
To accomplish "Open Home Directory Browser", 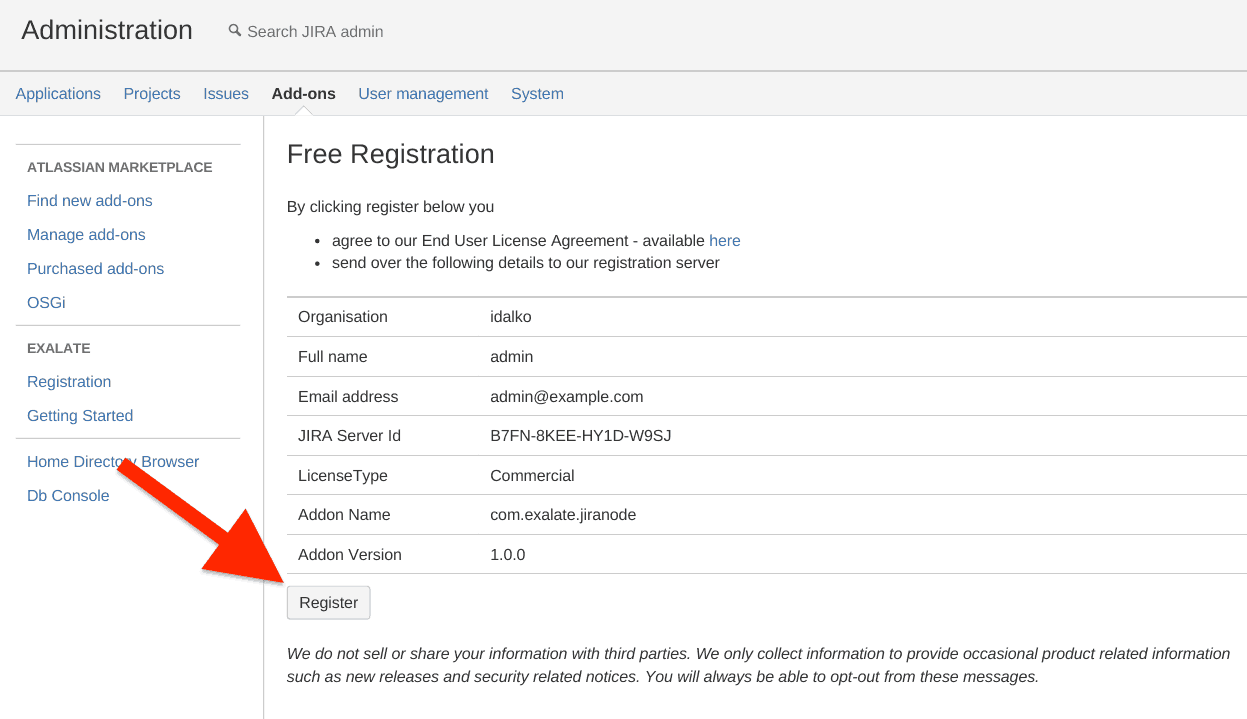I will (113, 462).
